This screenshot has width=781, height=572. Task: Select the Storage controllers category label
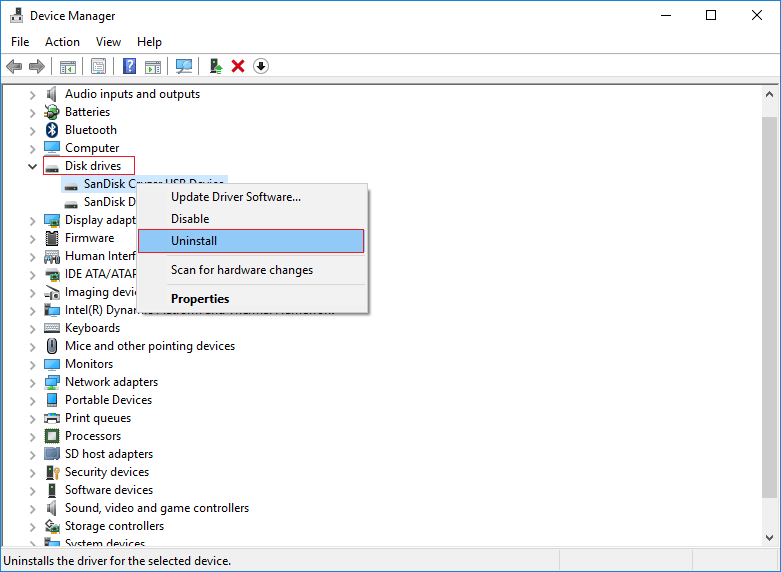click(115, 526)
